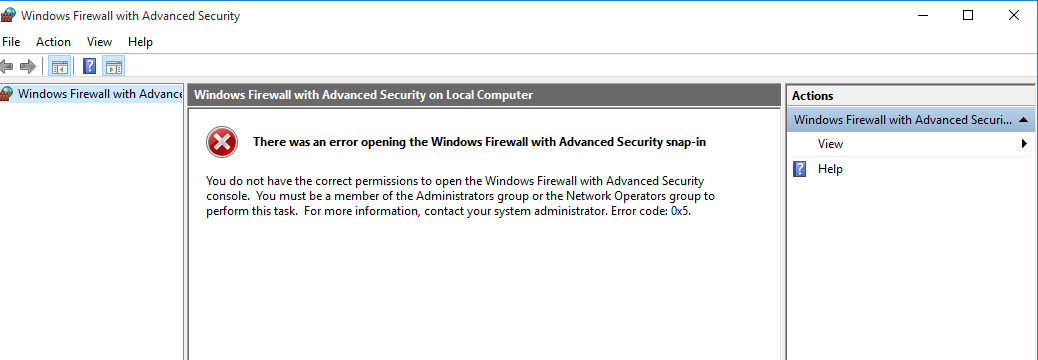Open the Help menu in the menu bar
This screenshot has height=360, width=1038.
[x=140, y=42]
